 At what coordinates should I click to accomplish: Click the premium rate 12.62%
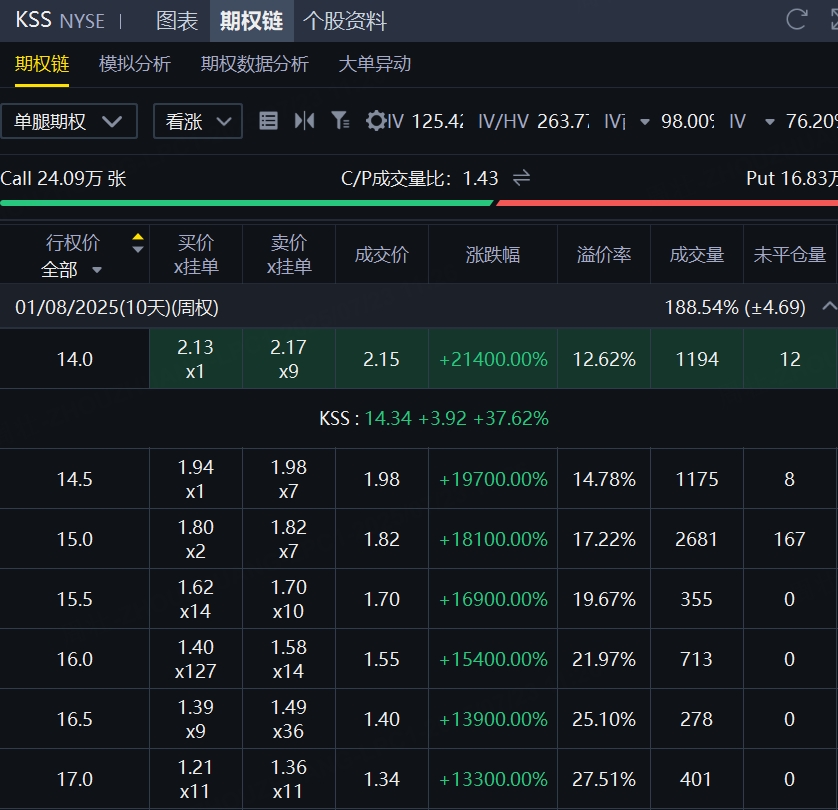pyautogui.click(x=604, y=359)
